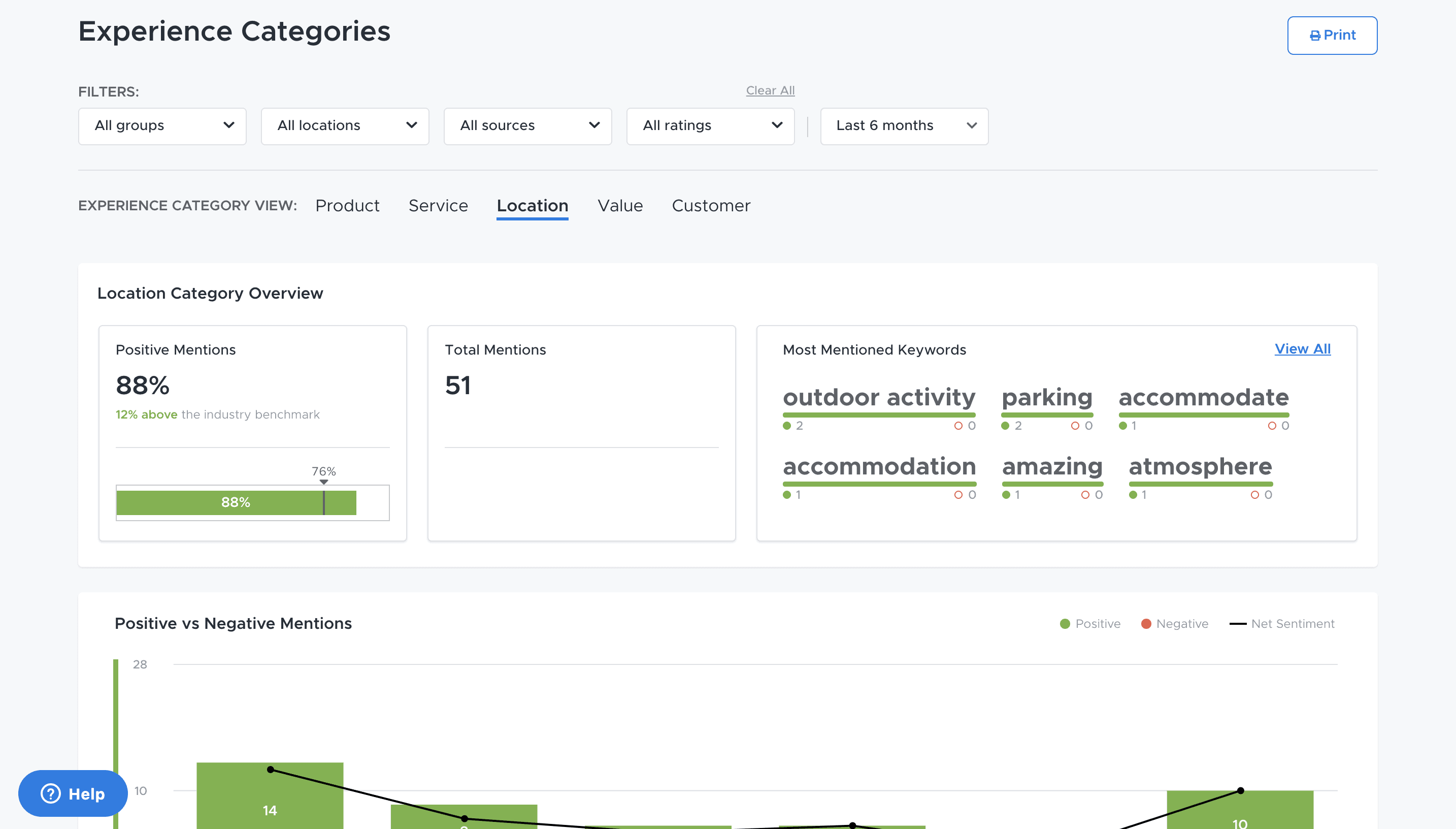Click the Print button
The height and width of the screenshot is (829, 1456).
[1332, 35]
